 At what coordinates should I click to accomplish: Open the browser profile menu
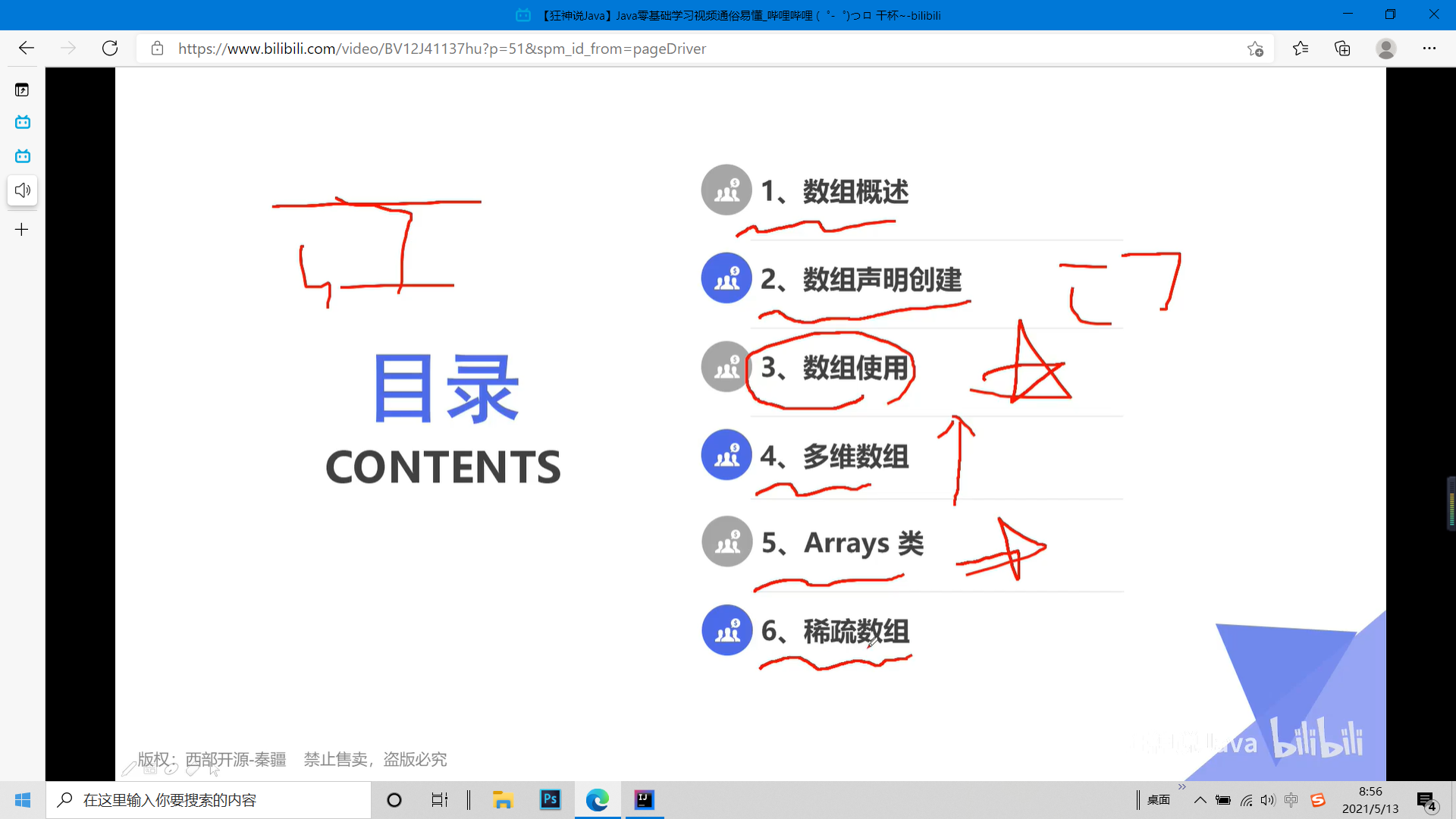[x=1385, y=49]
